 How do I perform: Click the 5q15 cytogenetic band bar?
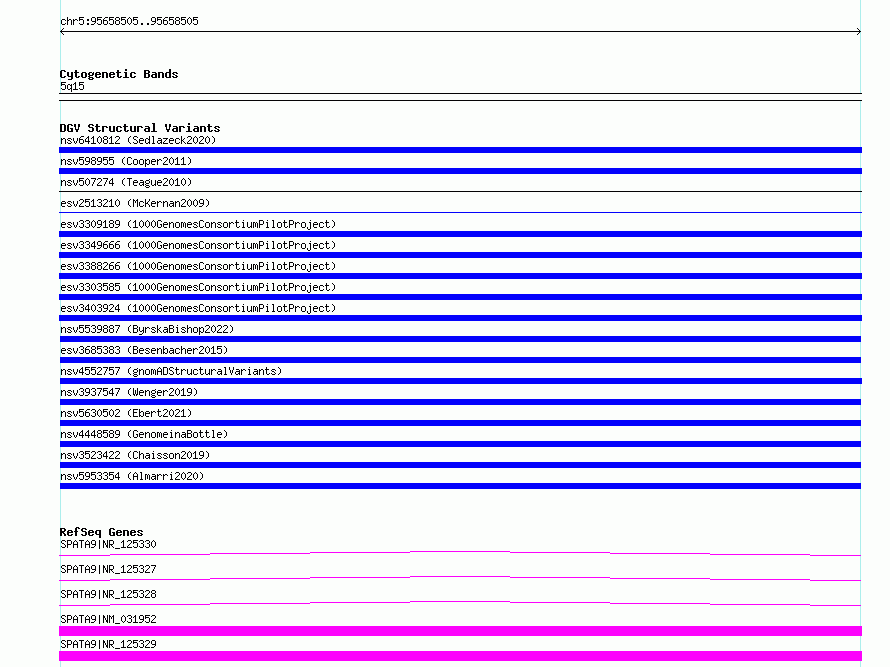(460, 97)
